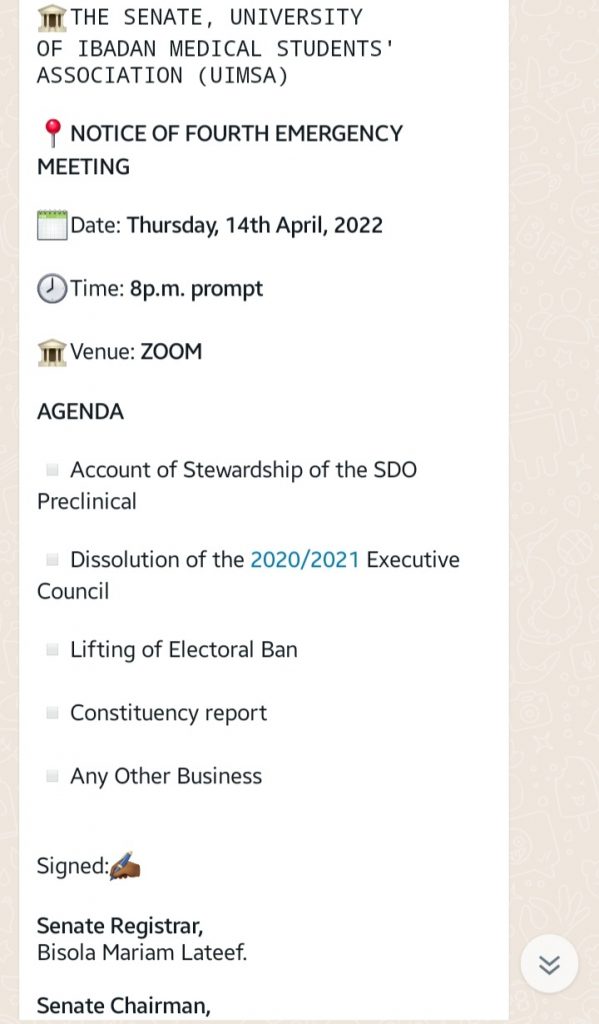Screen dimensions: 599x1024
Task: Open the 2020/2021 blue link
Action: [x=305, y=560]
